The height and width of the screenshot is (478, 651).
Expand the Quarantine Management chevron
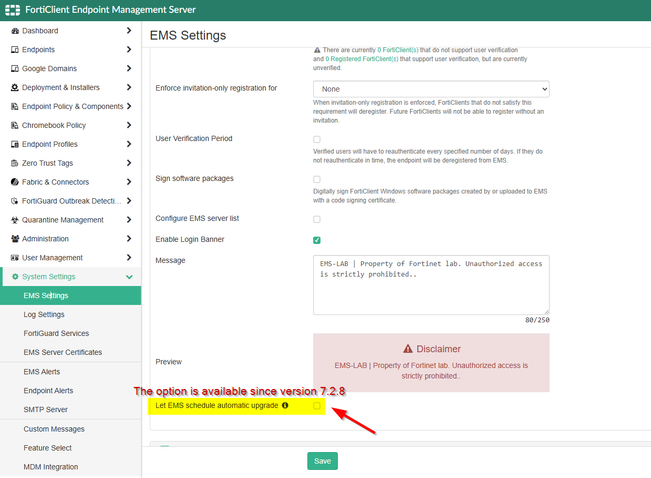pyautogui.click(x=129, y=219)
